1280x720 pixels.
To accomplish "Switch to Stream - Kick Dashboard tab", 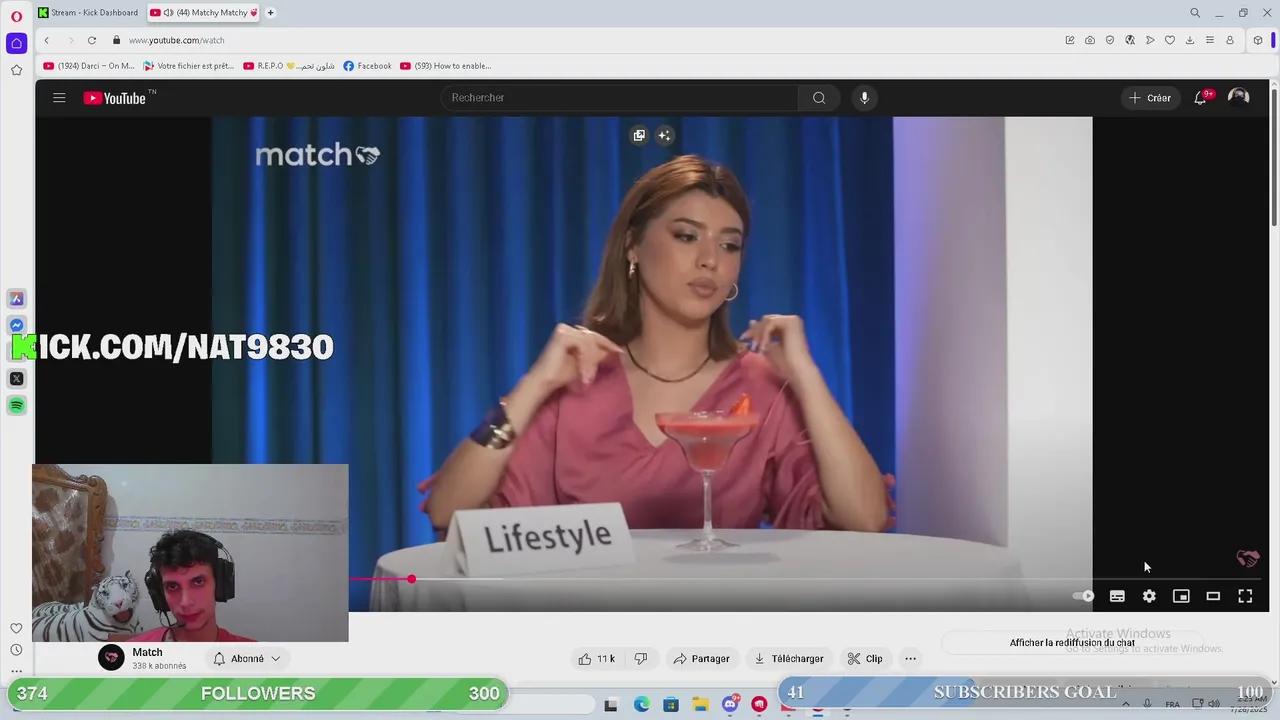I will pyautogui.click(x=89, y=13).
